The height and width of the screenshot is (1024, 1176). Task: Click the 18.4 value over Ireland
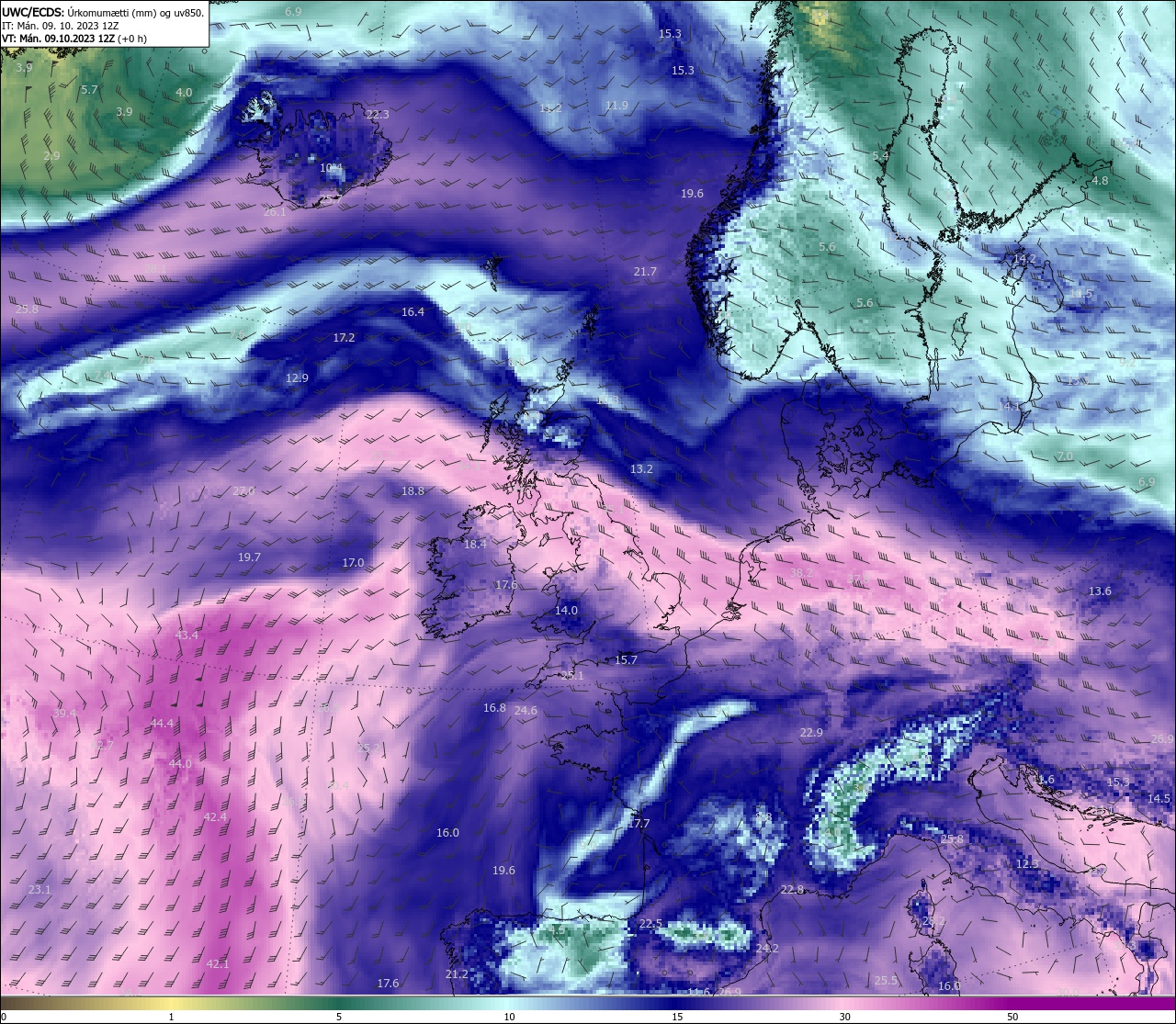[x=475, y=545]
